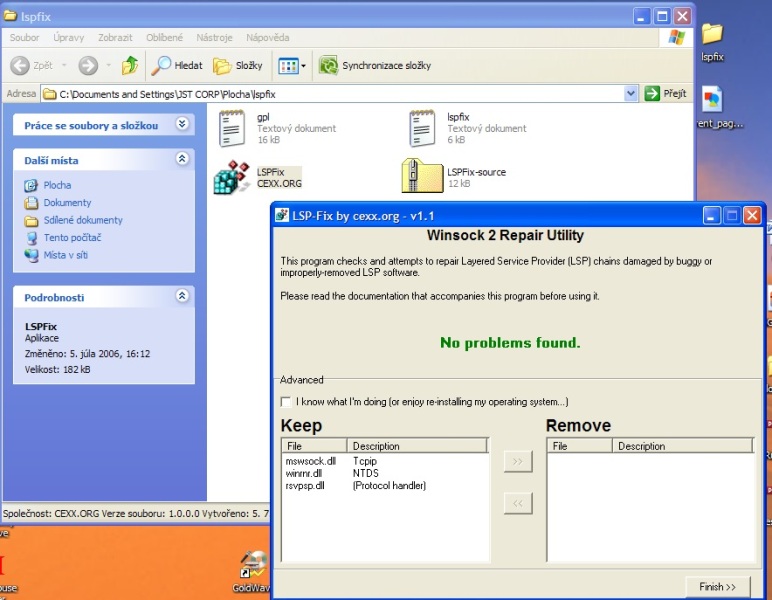Expand the Práce se soubory a složkou panel
The height and width of the screenshot is (600, 772).
coord(182,125)
